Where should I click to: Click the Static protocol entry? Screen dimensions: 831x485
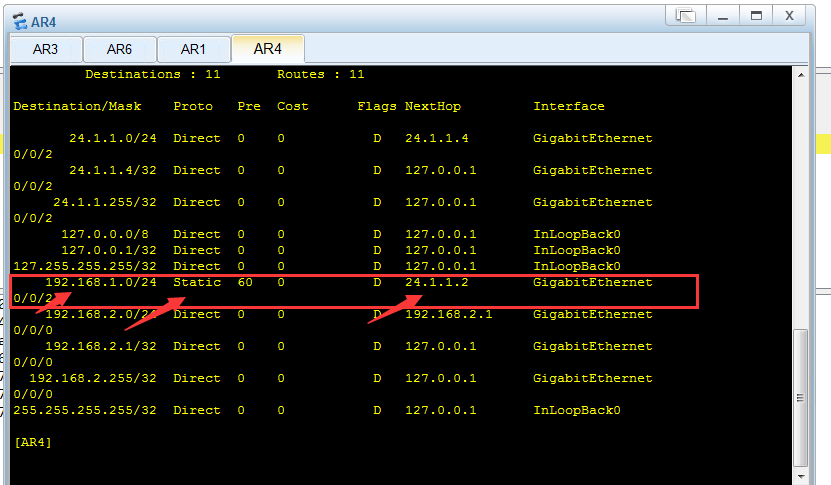click(x=197, y=282)
